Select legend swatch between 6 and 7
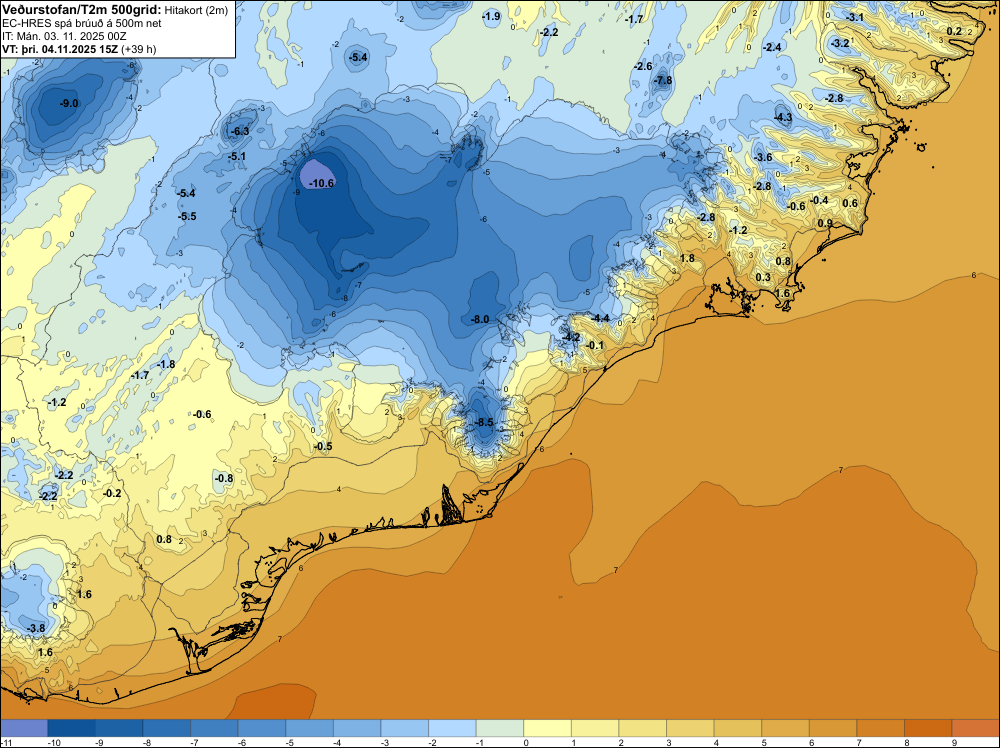The image size is (1000, 748). pyautogui.click(x=833, y=728)
